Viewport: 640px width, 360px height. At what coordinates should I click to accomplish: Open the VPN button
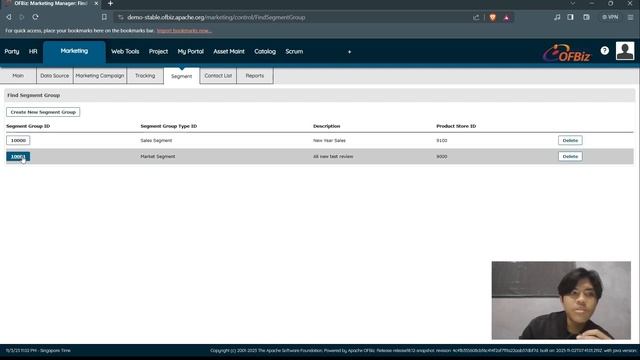coord(610,17)
